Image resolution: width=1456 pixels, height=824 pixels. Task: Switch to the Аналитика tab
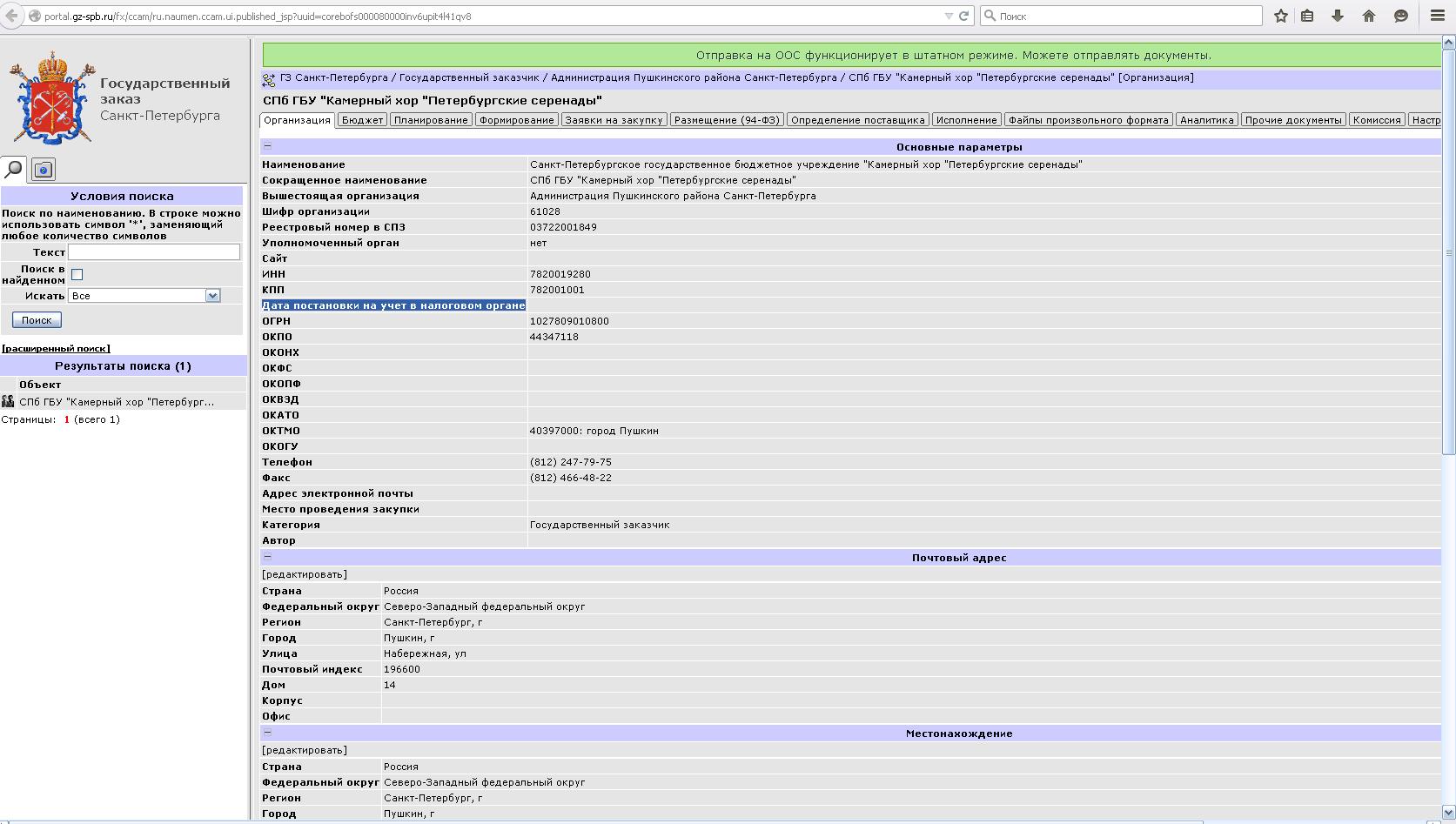pyautogui.click(x=1207, y=120)
